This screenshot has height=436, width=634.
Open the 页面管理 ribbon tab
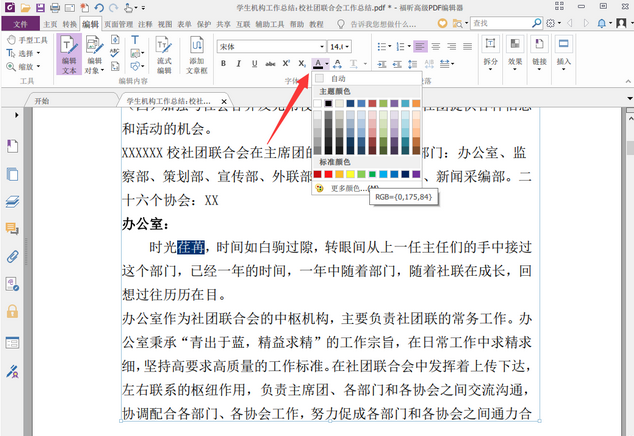(x=119, y=23)
